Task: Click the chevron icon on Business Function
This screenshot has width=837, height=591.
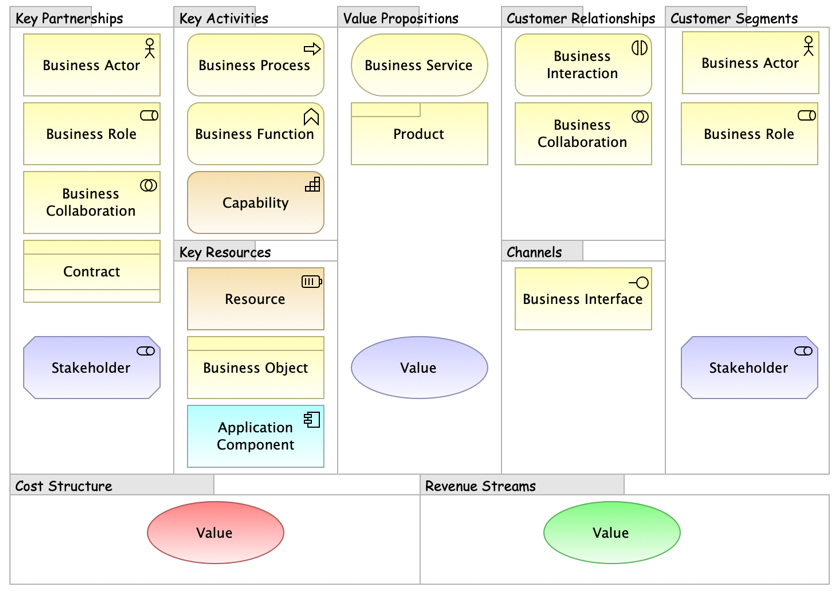Action: click(311, 117)
